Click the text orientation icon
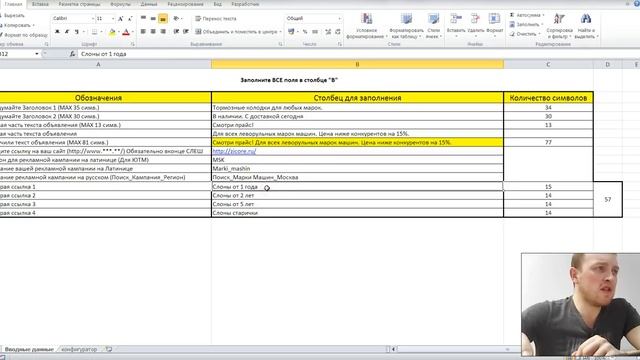Image resolution: width=640 pixels, height=360 pixels. click(176, 18)
